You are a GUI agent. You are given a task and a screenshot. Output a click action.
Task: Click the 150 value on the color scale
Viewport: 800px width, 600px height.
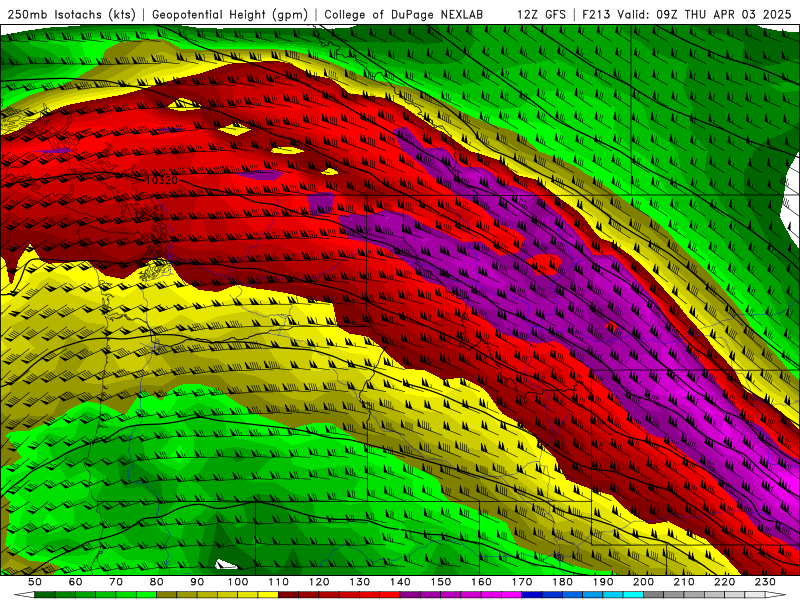click(x=441, y=582)
